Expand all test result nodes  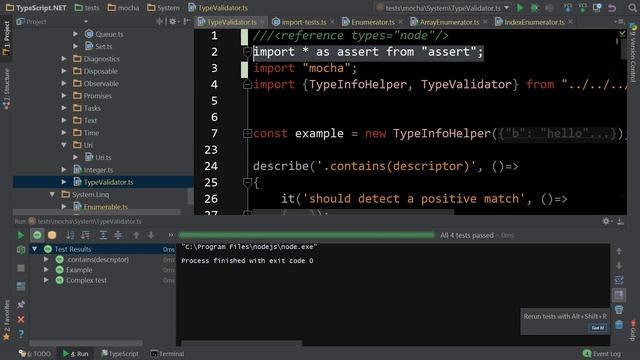pyautogui.click(x=103, y=235)
